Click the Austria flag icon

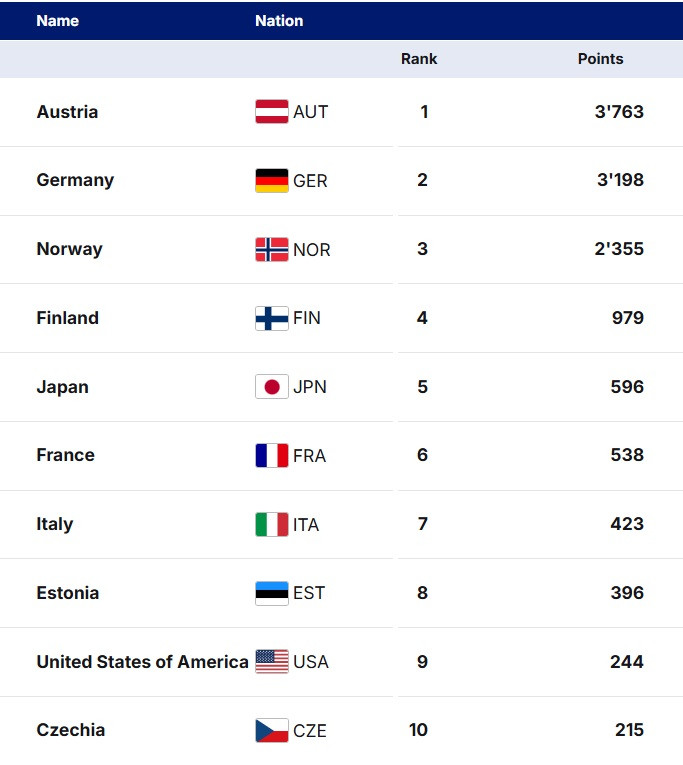272,112
